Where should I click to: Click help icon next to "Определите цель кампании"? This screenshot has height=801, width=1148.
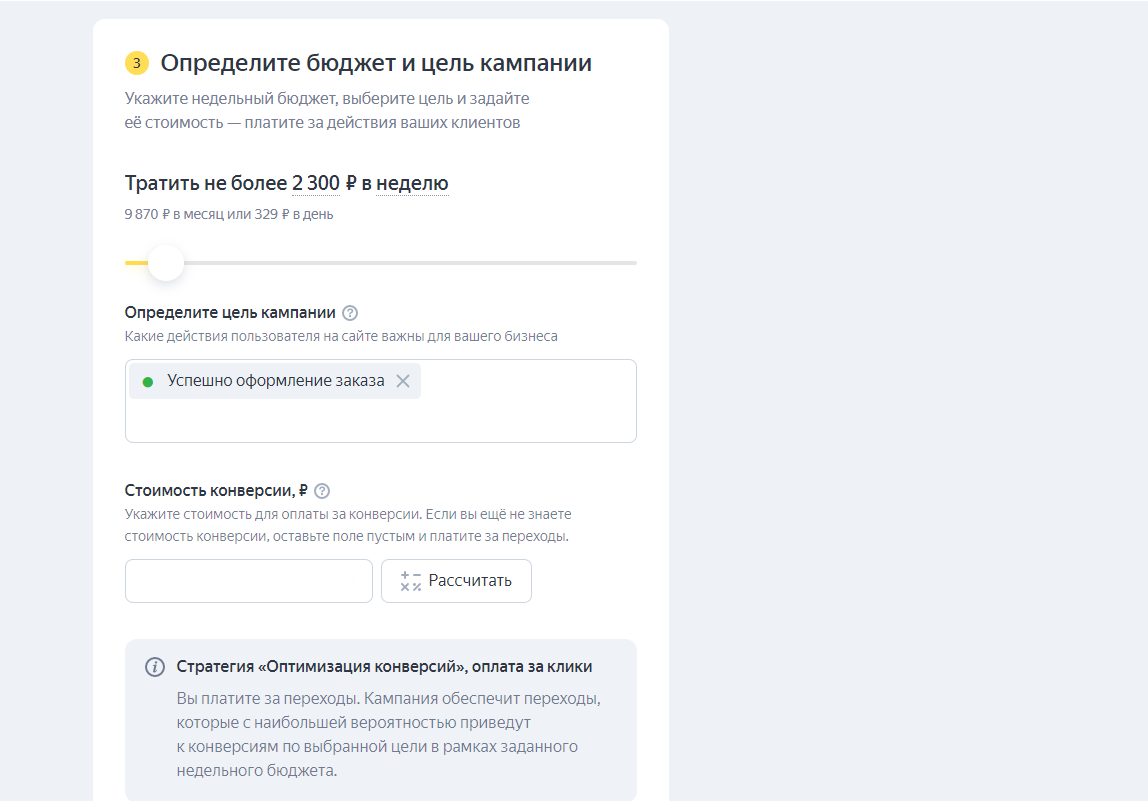(x=350, y=313)
